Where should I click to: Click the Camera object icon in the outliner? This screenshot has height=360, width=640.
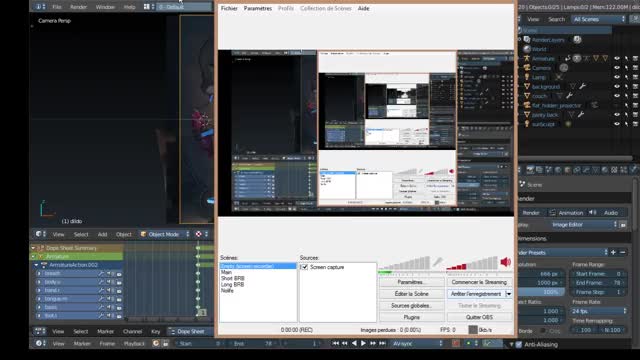527,68
